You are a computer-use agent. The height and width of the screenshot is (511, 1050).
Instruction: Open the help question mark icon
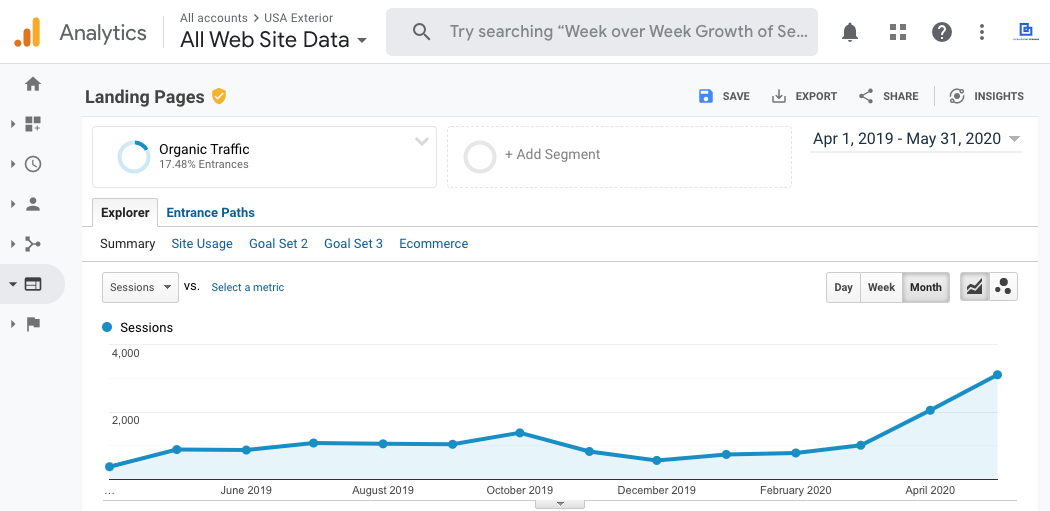(x=941, y=33)
